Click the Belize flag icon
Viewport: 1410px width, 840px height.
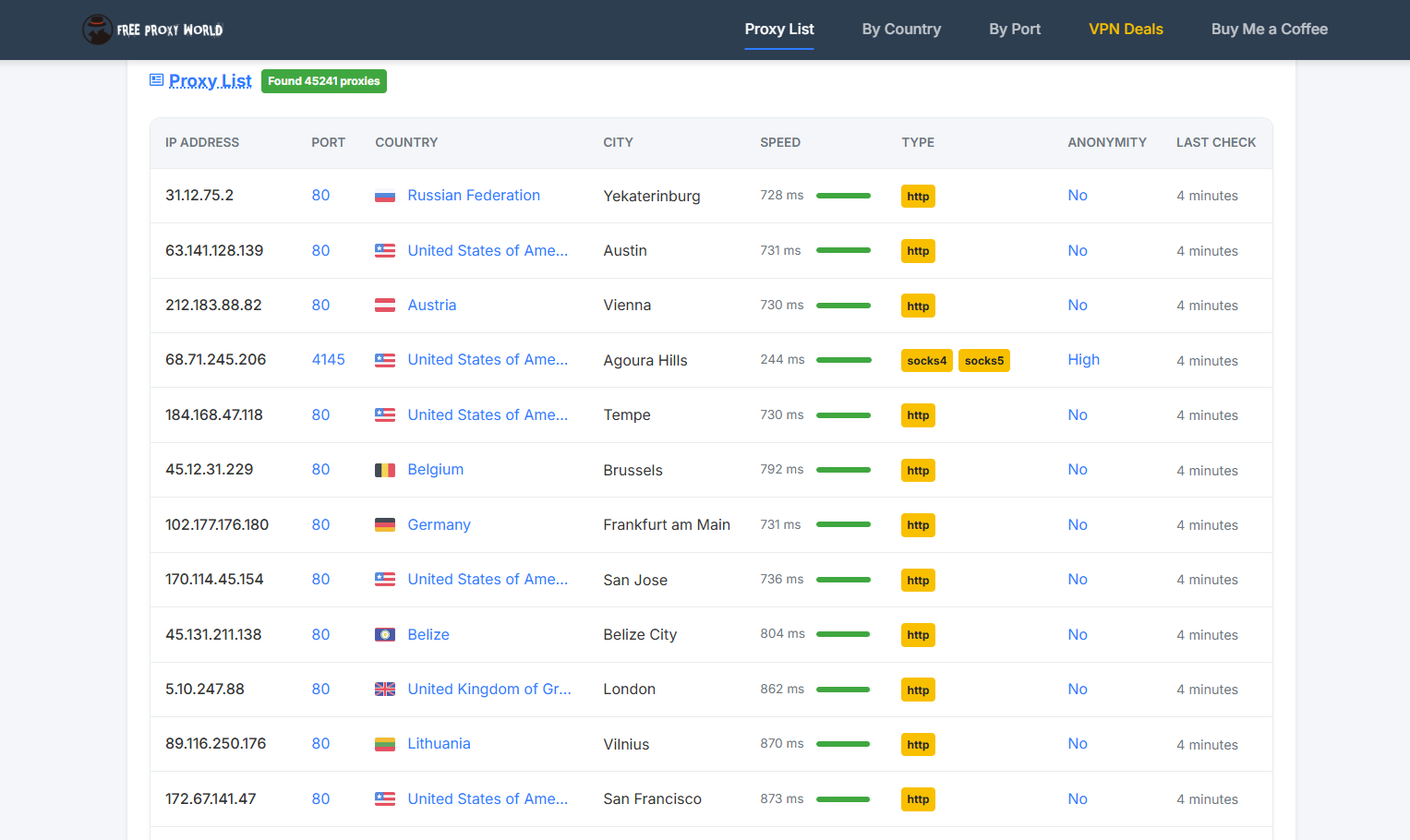coord(385,634)
